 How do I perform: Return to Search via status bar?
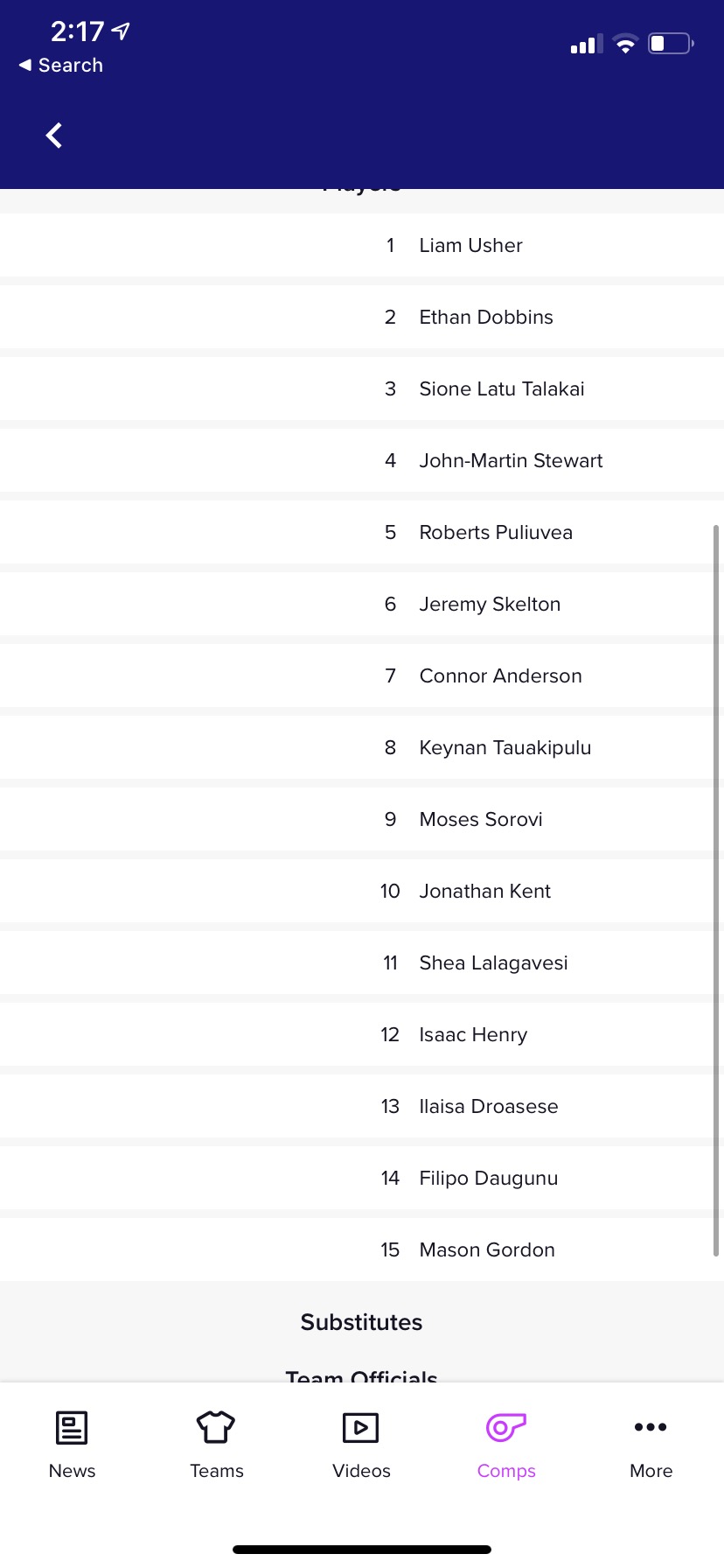(61, 66)
